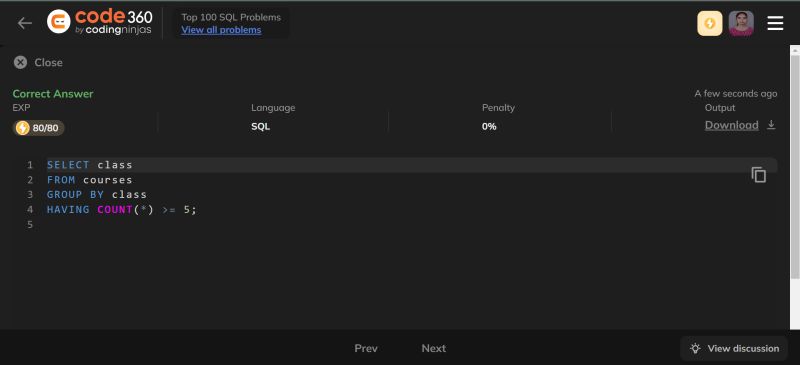Click the Close X icon
Image resolution: width=800 pixels, height=365 pixels.
[20, 62]
